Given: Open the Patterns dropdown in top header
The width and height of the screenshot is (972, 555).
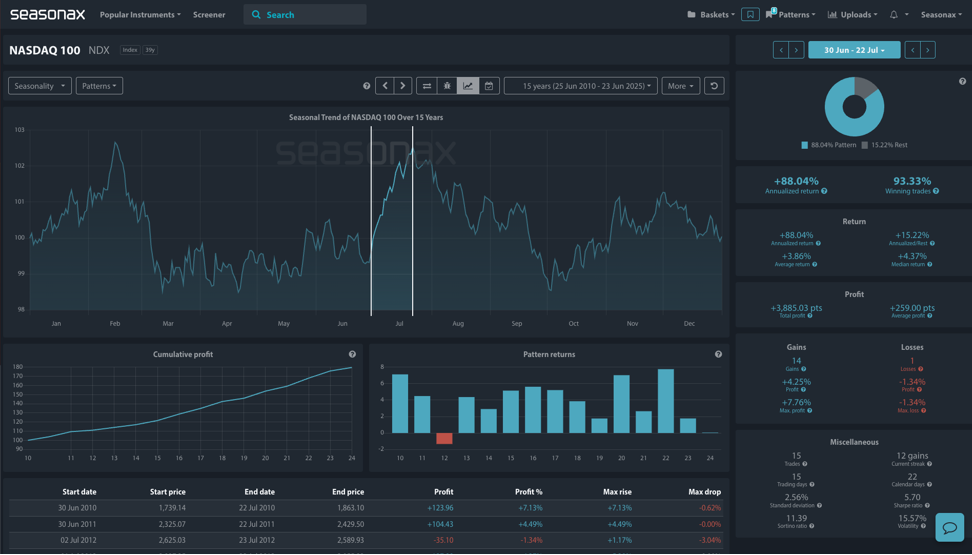Looking at the screenshot, I should [797, 14].
